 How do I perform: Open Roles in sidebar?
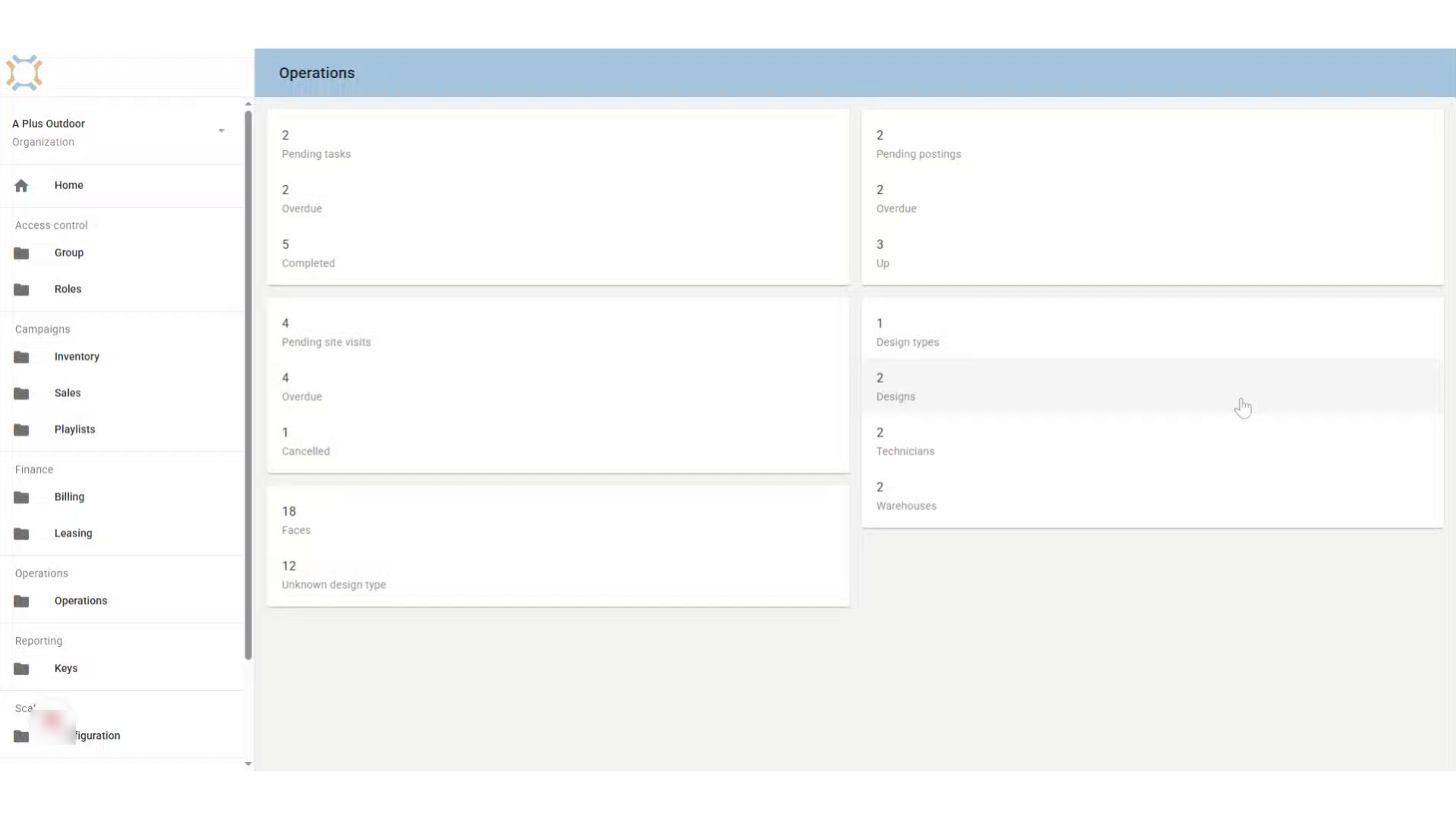tap(121, 290)
